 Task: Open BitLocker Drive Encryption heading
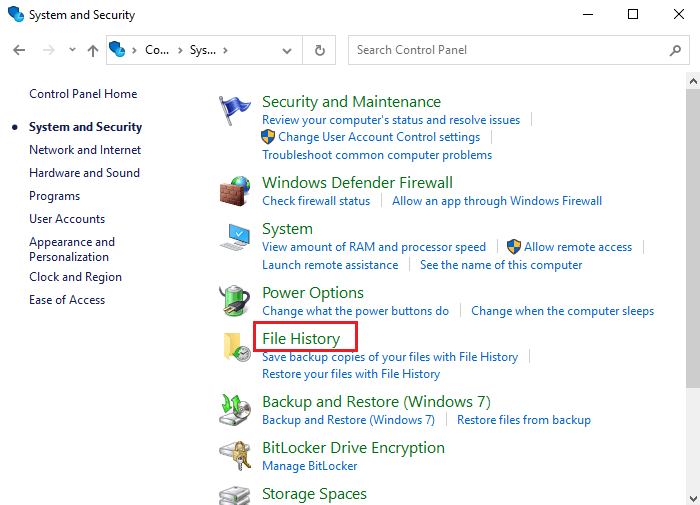click(353, 448)
